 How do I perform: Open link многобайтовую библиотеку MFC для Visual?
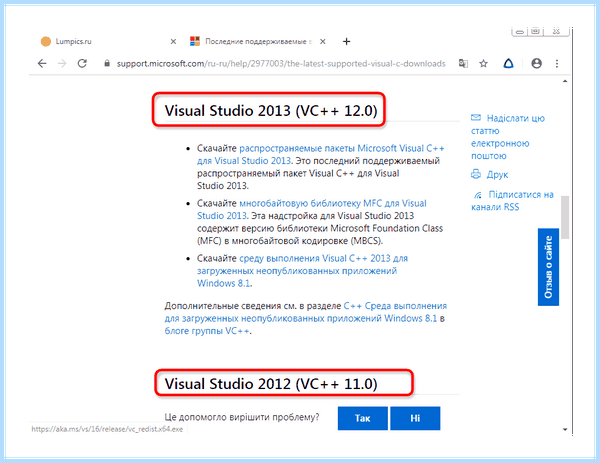tap(311, 209)
